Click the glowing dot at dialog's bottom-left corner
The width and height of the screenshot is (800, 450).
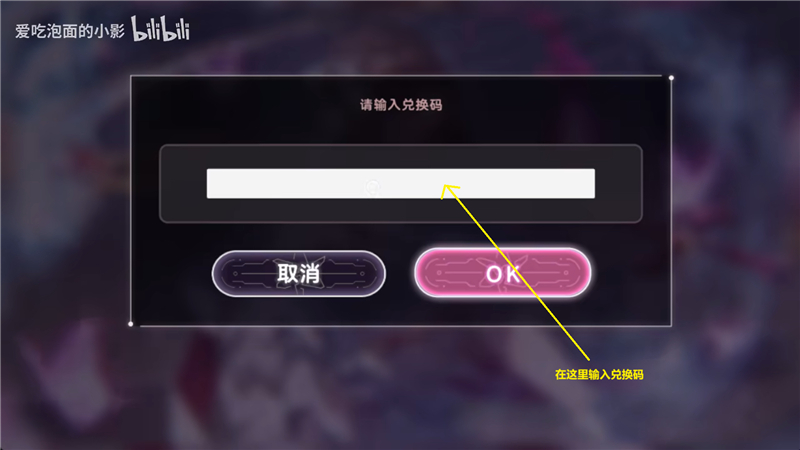click(x=131, y=324)
